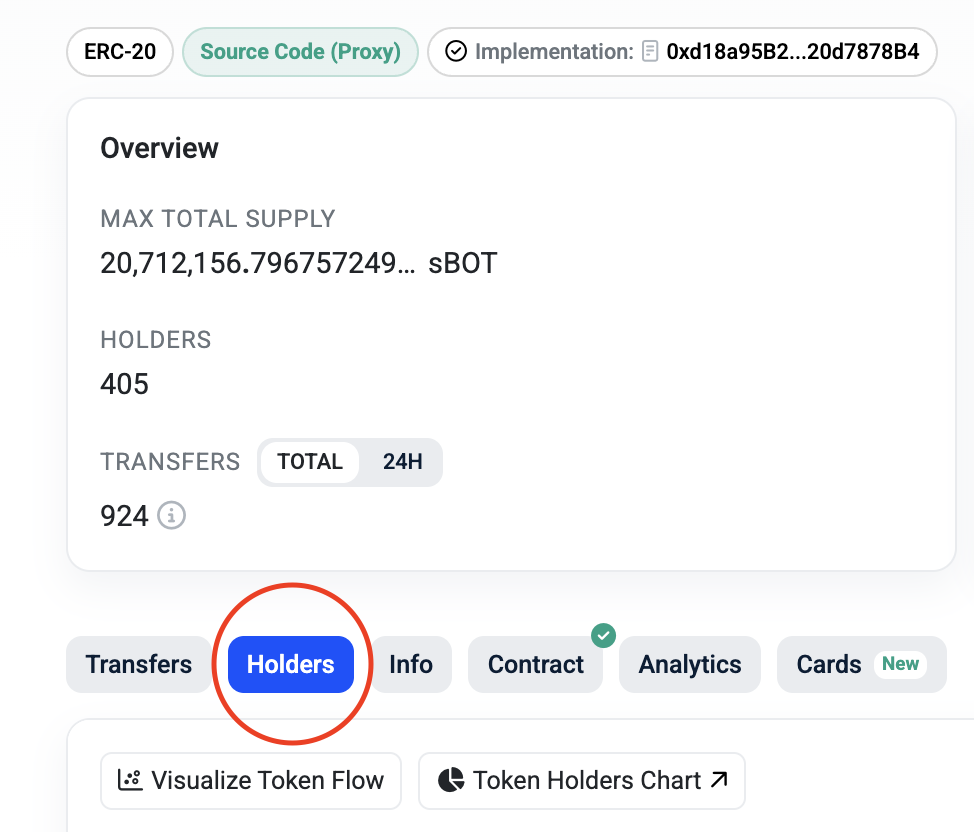Click the Source Code (Proxy) badge
974x832 pixels.
[x=301, y=51]
